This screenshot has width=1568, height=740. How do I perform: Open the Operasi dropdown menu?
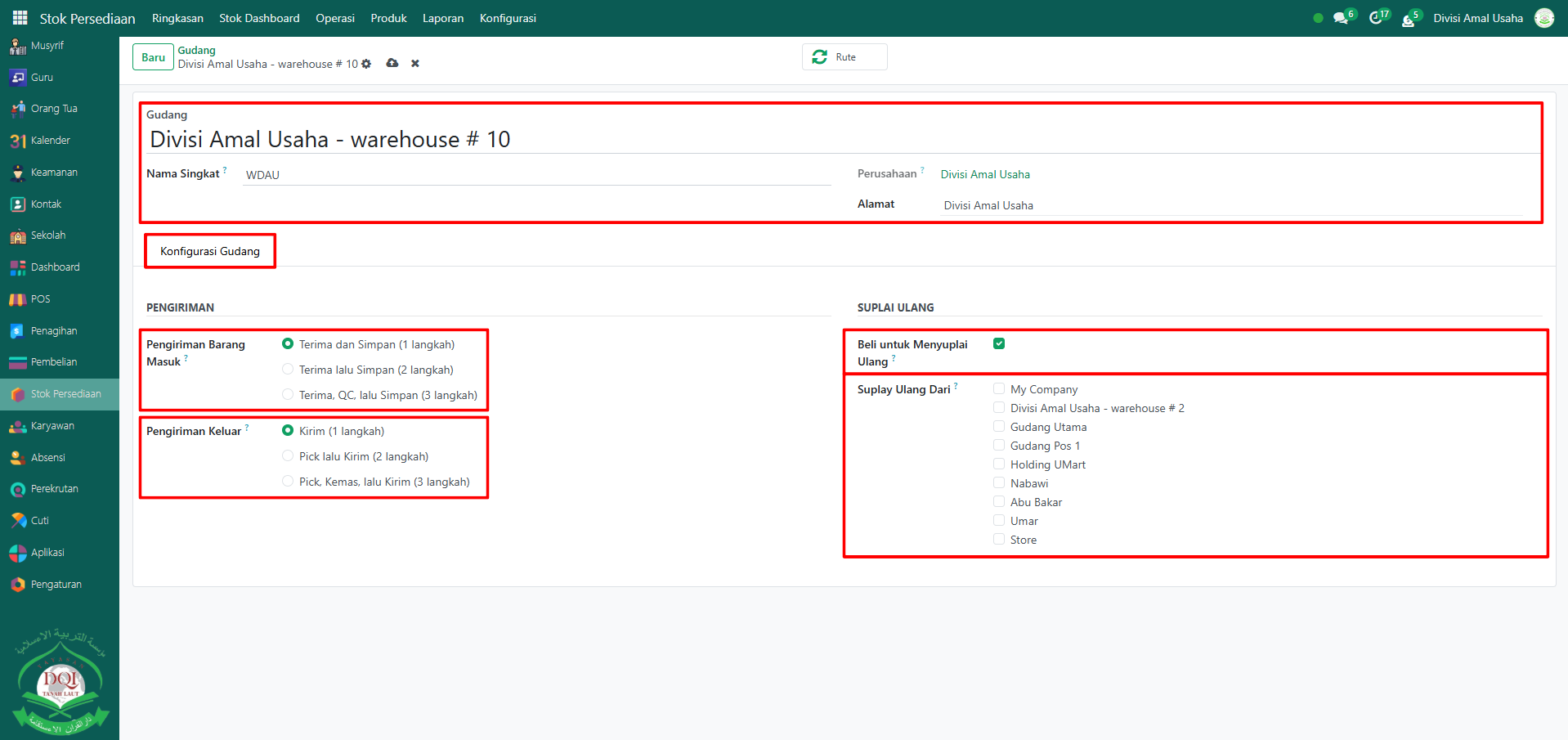(335, 18)
